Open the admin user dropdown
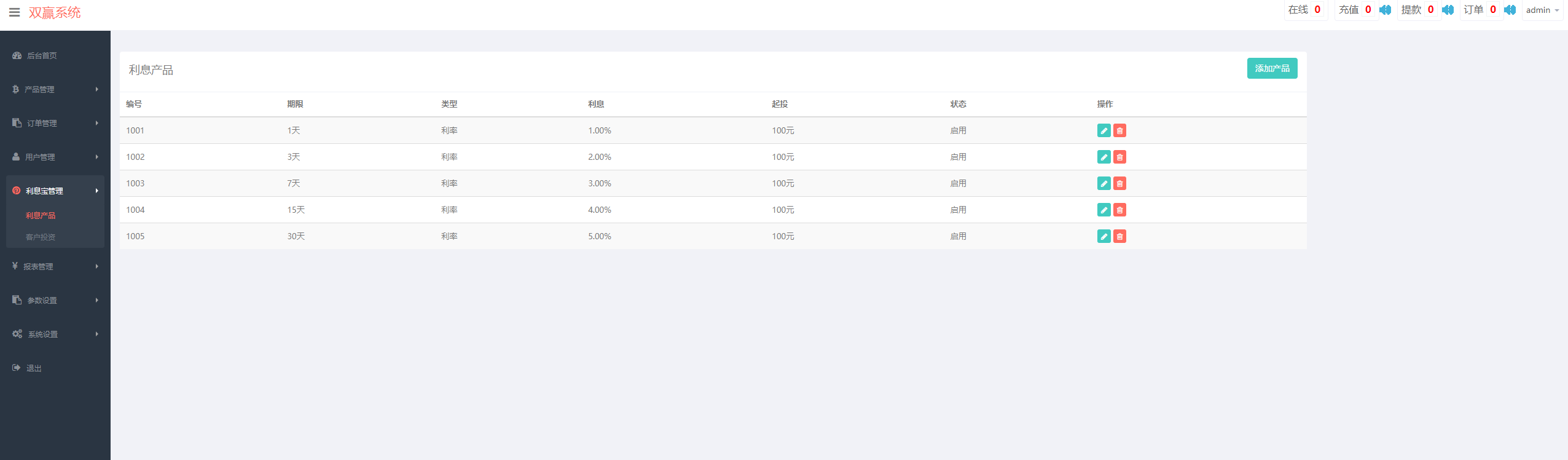 [x=1542, y=10]
